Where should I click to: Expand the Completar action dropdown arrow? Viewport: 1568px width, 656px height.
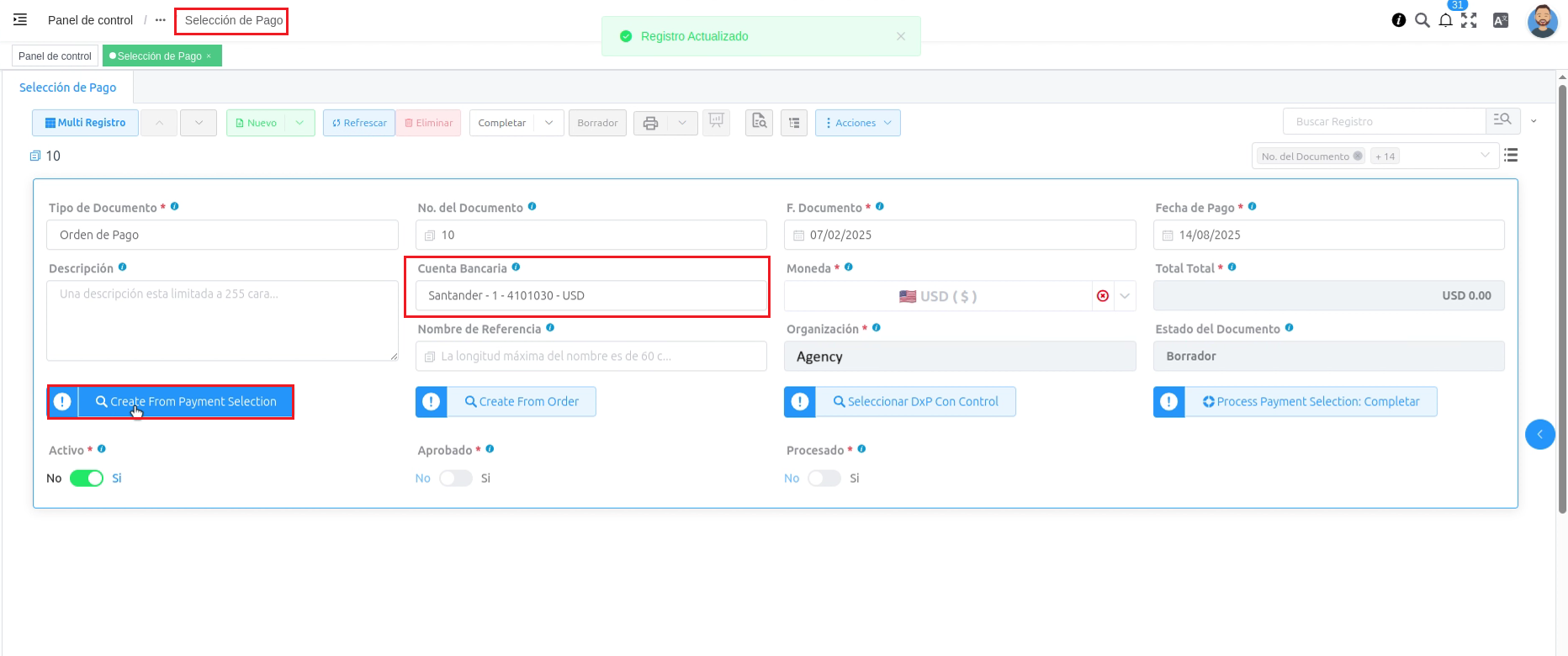(549, 123)
